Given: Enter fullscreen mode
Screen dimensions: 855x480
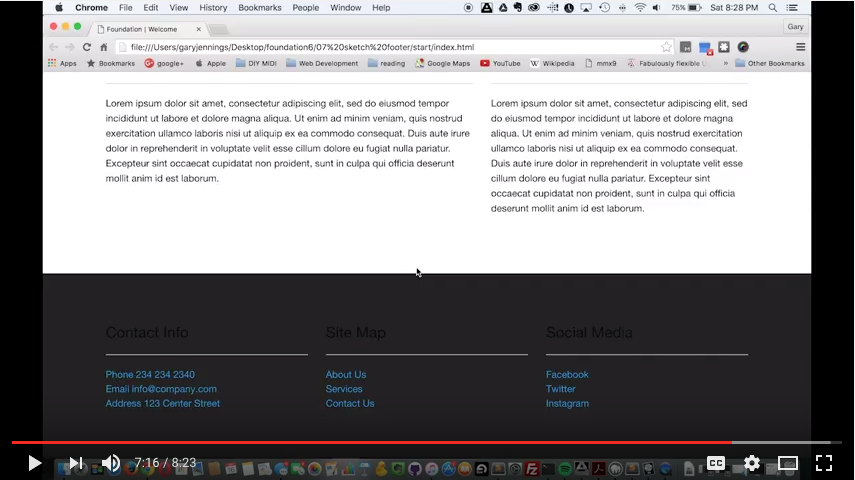Looking at the screenshot, I should pyautogui.click(x=823, y=463).
